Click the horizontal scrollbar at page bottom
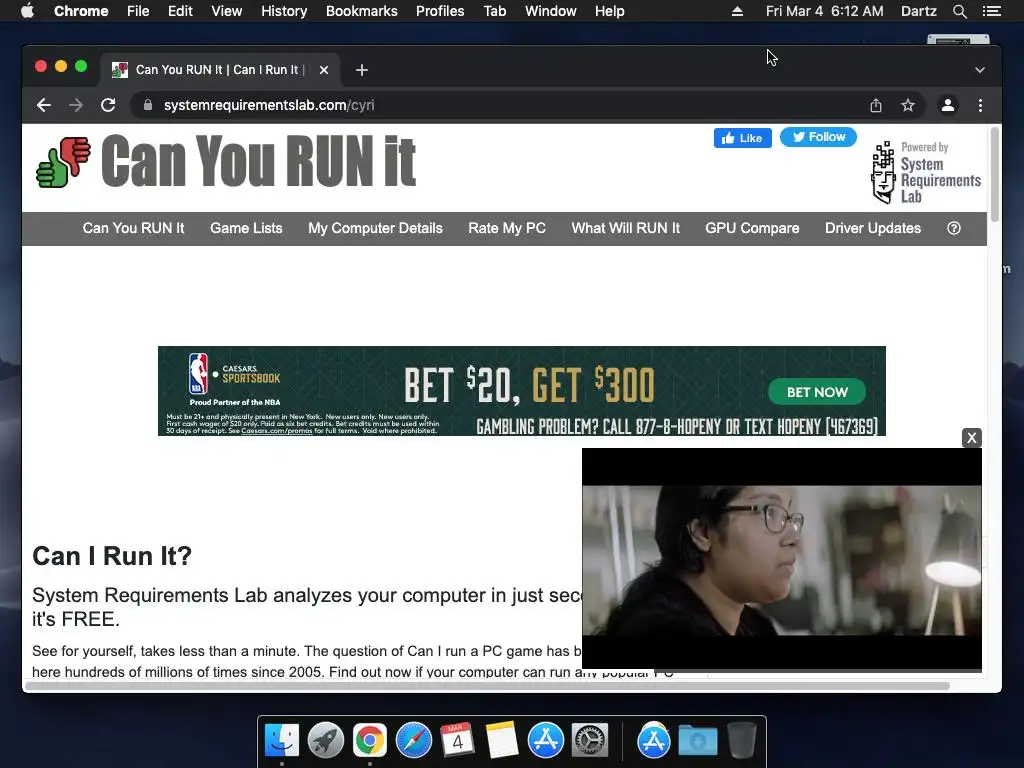This screenshot has width=1024, height=768. [487, 686]
